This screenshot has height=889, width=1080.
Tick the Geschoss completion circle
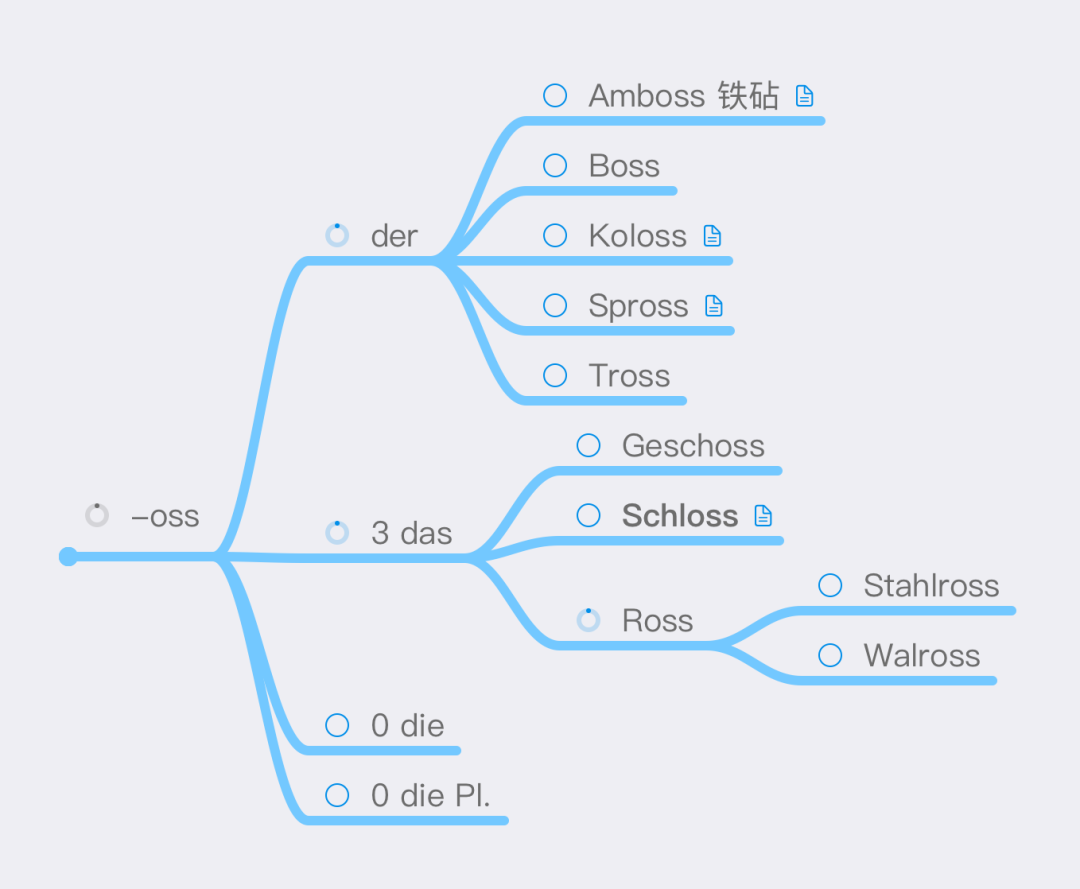coord(588,445)
